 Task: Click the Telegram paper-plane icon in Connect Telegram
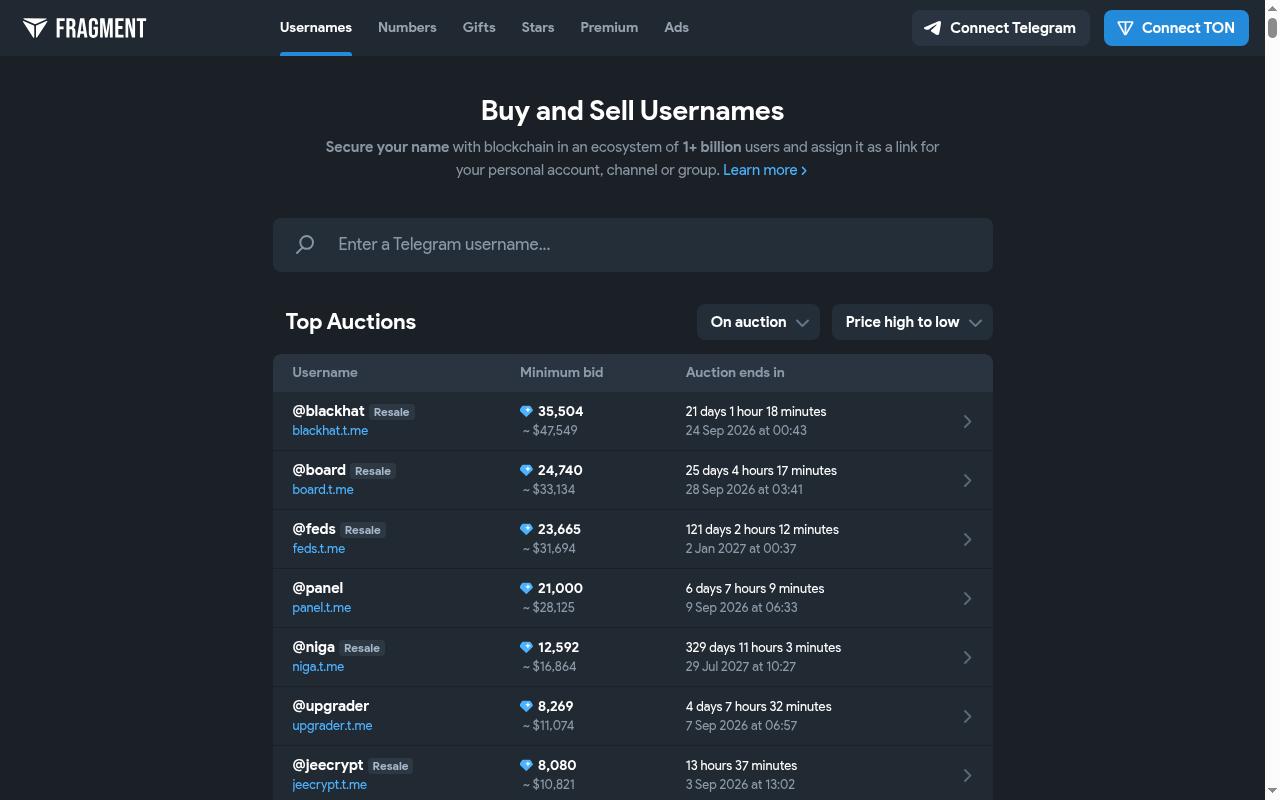pos(932,28)
